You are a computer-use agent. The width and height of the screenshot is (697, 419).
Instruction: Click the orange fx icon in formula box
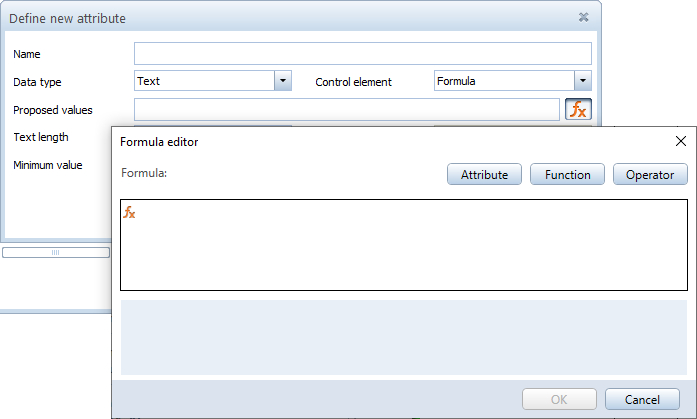pos(129,212)
